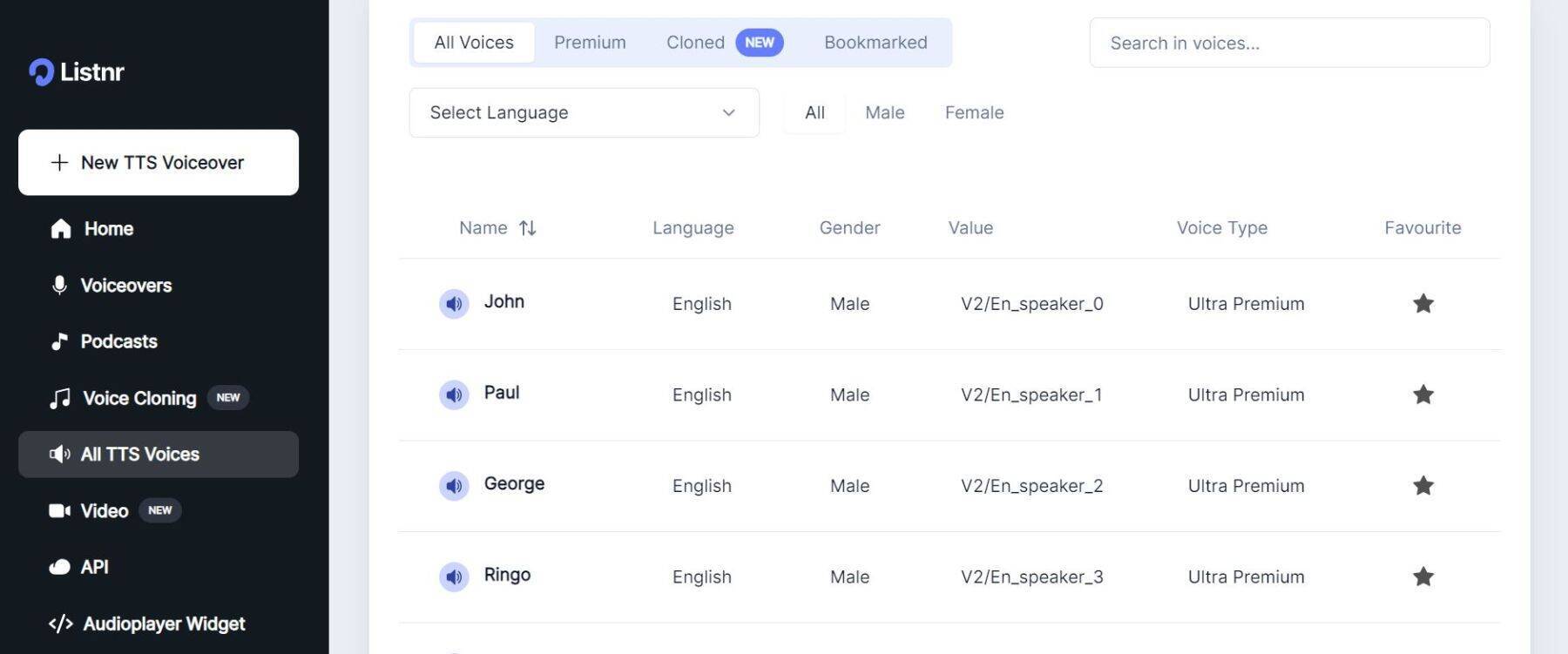Toggle favourite star for Paul
The image size is (1568, 654).
click(1423, 394)
